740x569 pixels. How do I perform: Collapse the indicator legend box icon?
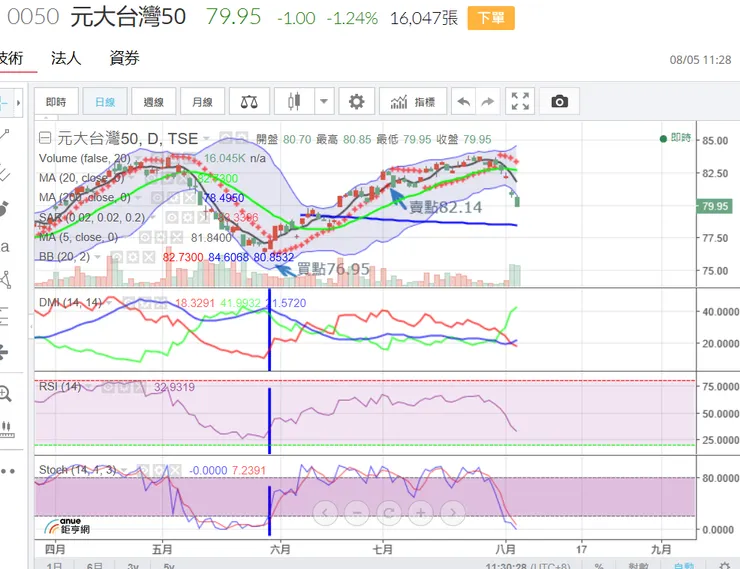tap(45, 138)
